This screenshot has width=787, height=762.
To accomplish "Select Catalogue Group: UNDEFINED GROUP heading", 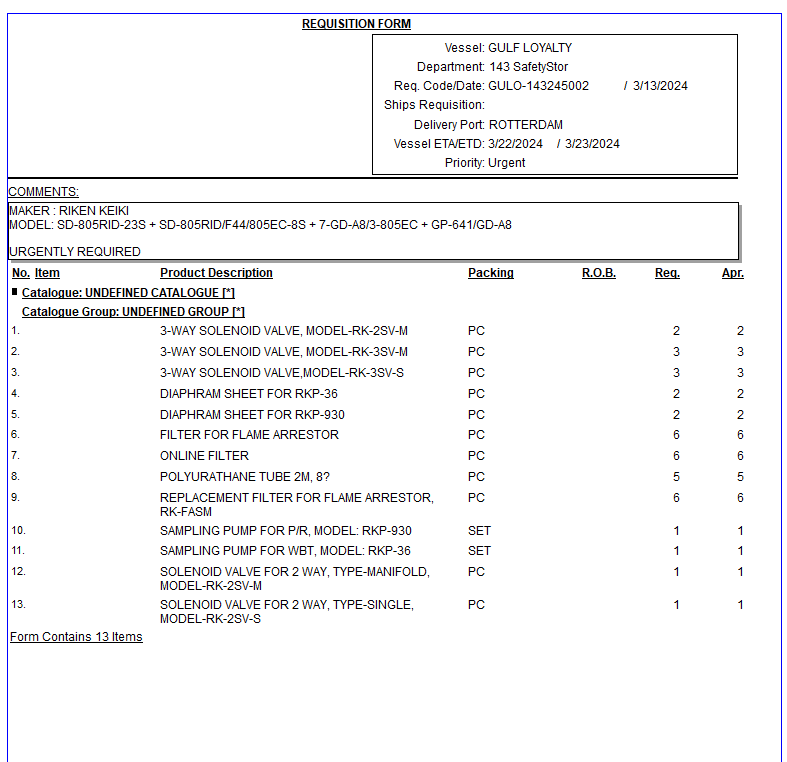I will click(x=133, y=312).
